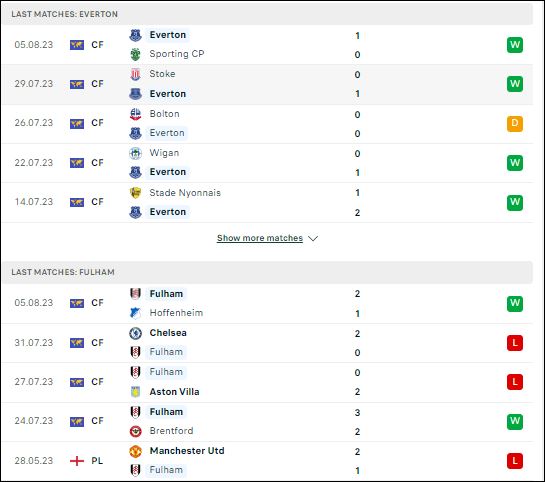Click the Stade Nyonnais crest icon

[x=135, y=193]
